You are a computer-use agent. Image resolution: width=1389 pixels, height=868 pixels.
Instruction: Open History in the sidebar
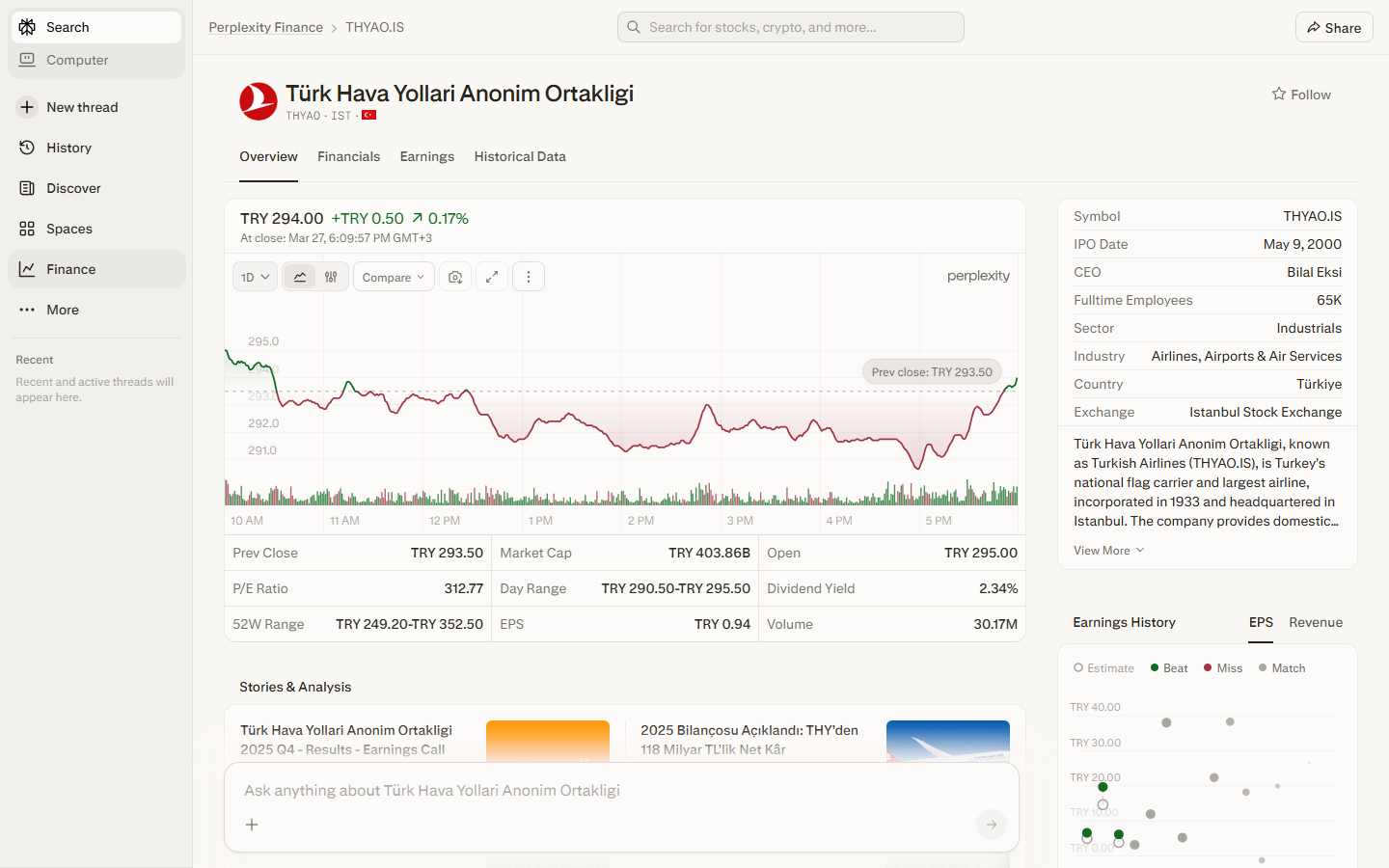(x=96, y=148)
